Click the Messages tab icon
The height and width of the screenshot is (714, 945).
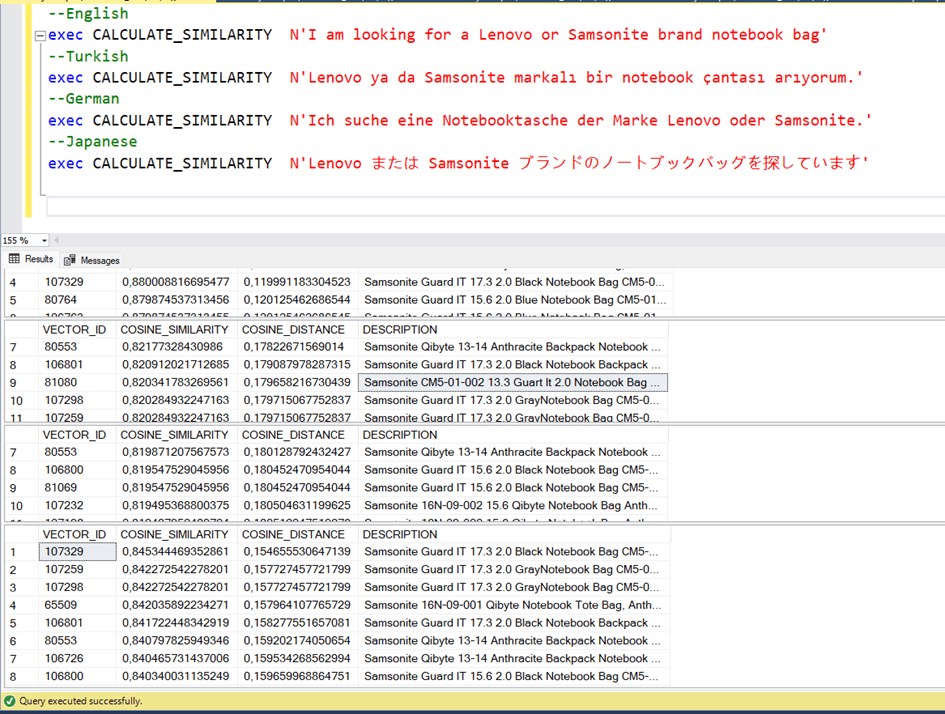pyautogui.click(x=69, y=260)
